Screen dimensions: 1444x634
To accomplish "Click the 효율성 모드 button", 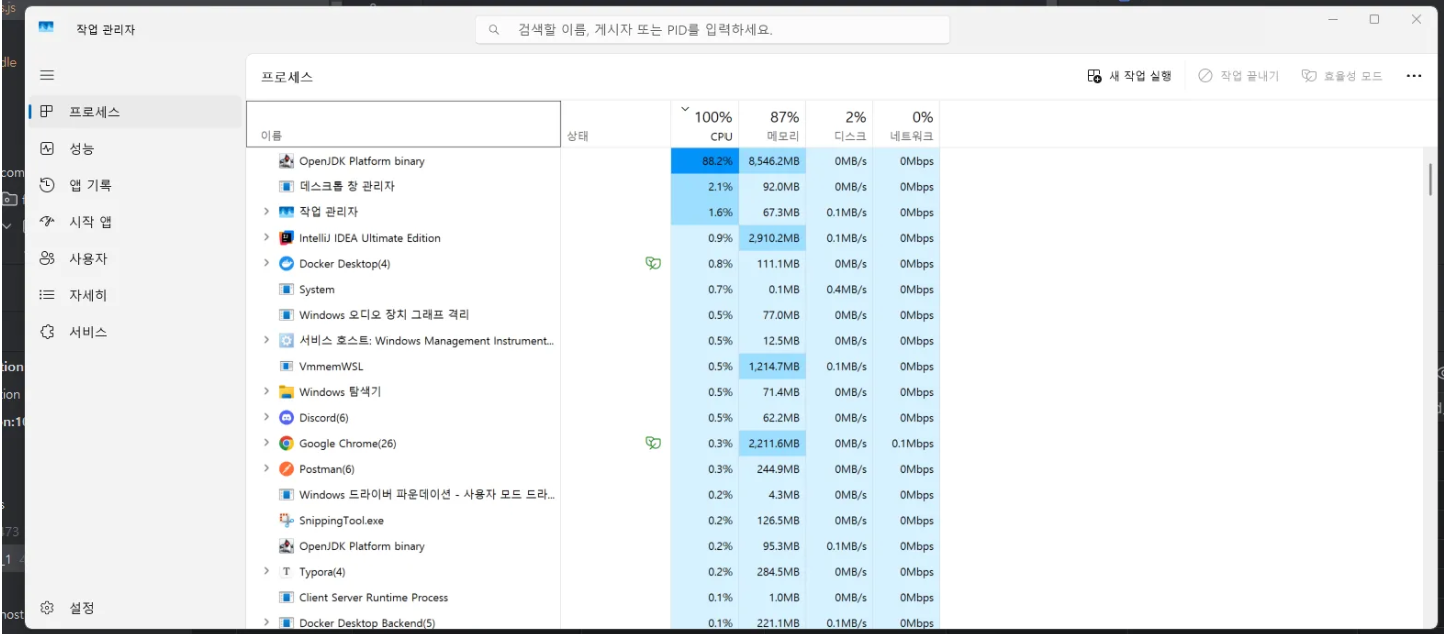I will pos(1341,76).
